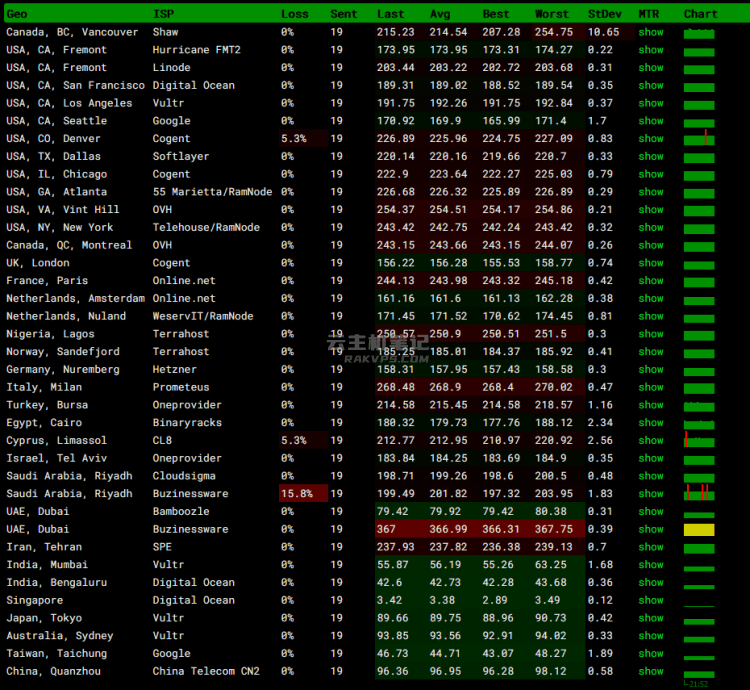Screen dimensions: 750x690
Task: Open show link for Tokyo Vultr row
Action: (x=651, y=618)
